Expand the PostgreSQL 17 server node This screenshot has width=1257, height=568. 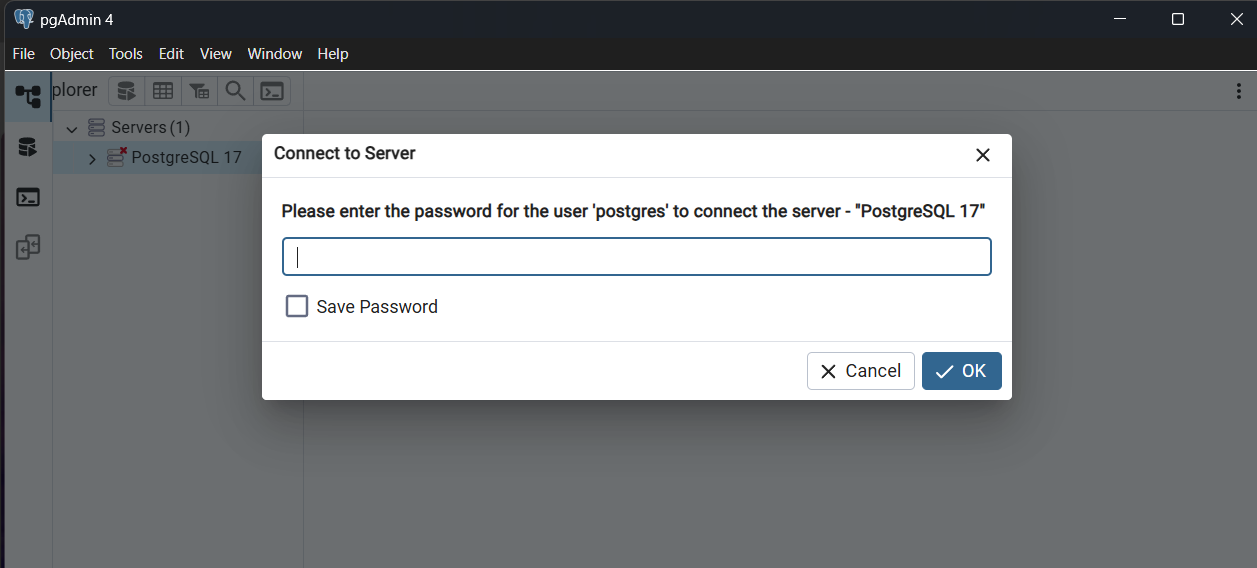(x=92, y=158)
